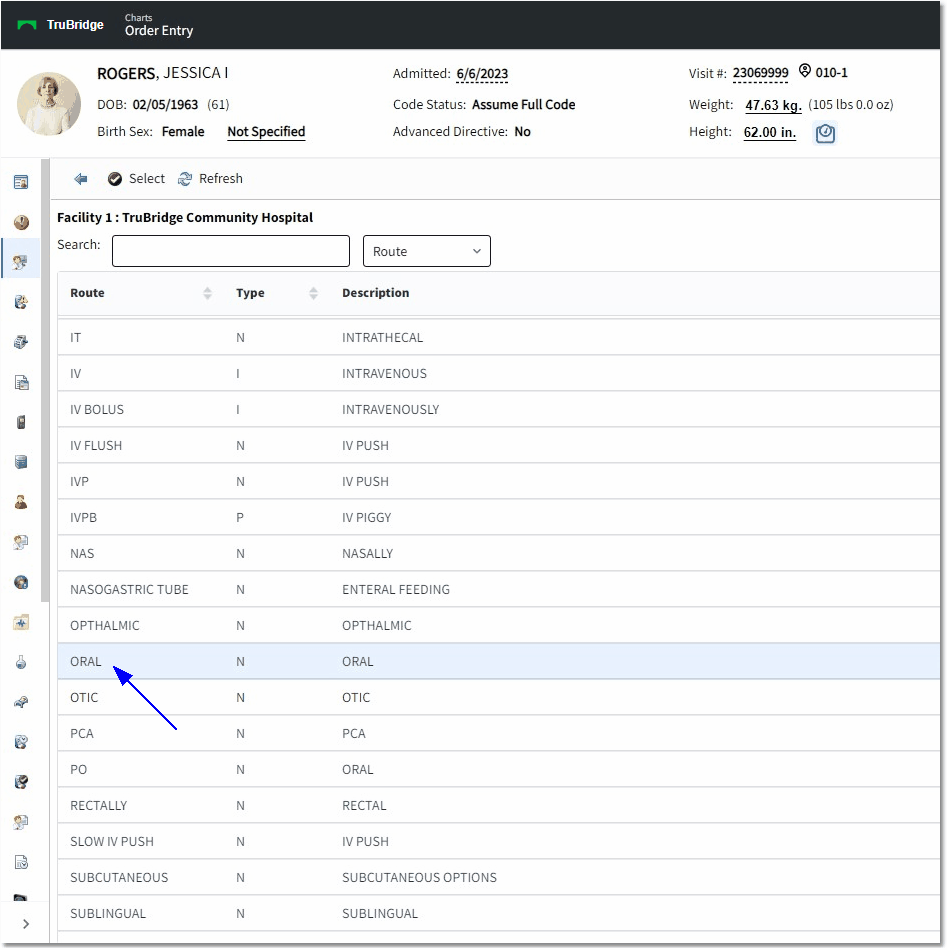Screen dimensions: 947x950
Task: Expand the sidebar with bottom chevron
Action: [25, 924]
